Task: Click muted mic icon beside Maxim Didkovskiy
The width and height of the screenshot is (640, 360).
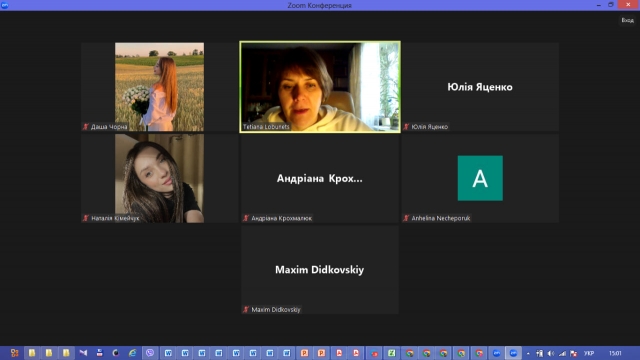Action: tap(246, 309)
